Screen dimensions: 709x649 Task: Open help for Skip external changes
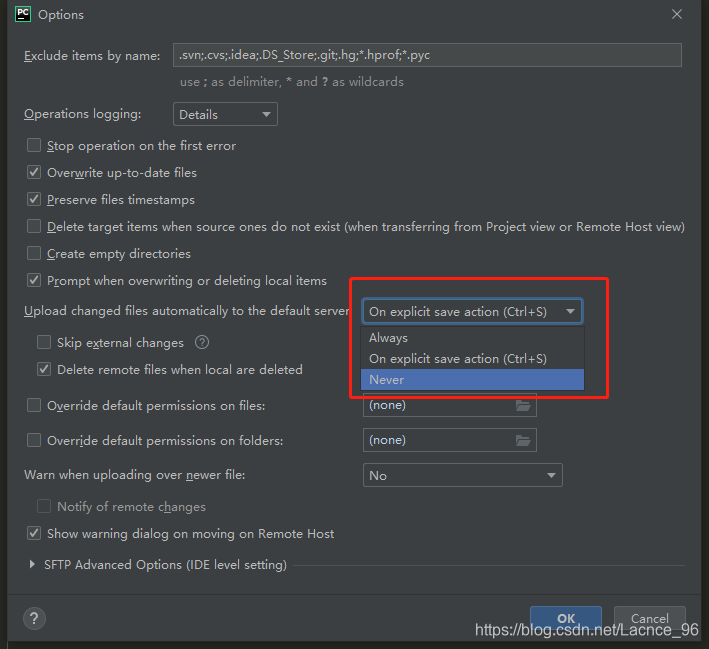(x=202, y=342)
